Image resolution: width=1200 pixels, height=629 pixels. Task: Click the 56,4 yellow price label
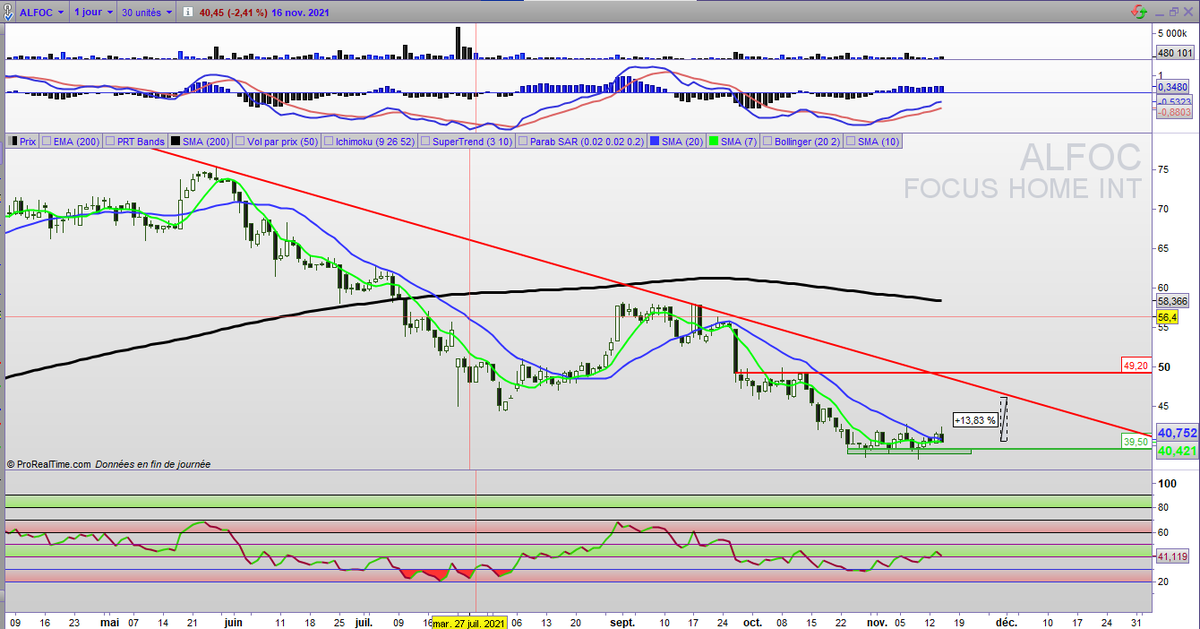[1165, 317]
